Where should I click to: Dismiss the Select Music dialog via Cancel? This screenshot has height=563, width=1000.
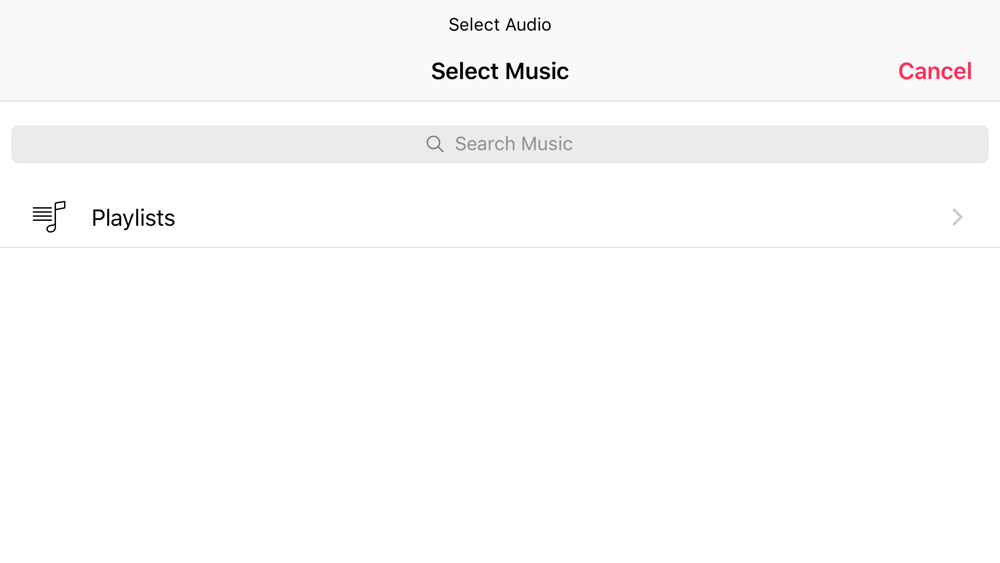[x=934, y=71]
